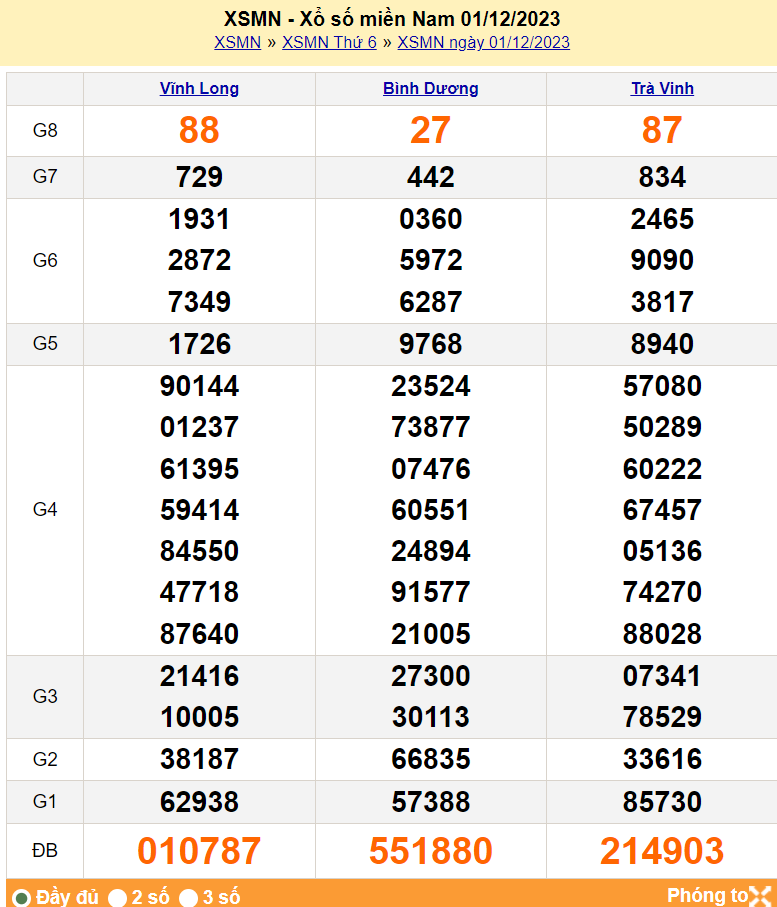This screenshot has width=777, height=907.
Task: Click the Phóng to text label
Action: point(707,895)
